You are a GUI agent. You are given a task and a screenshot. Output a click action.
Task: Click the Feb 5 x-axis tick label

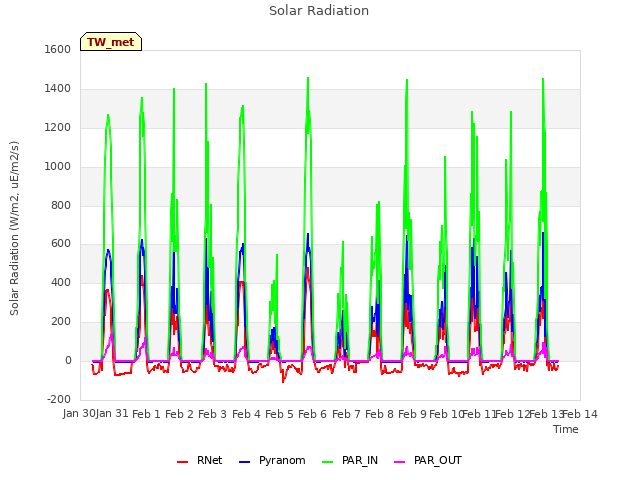tap(280, 414)
